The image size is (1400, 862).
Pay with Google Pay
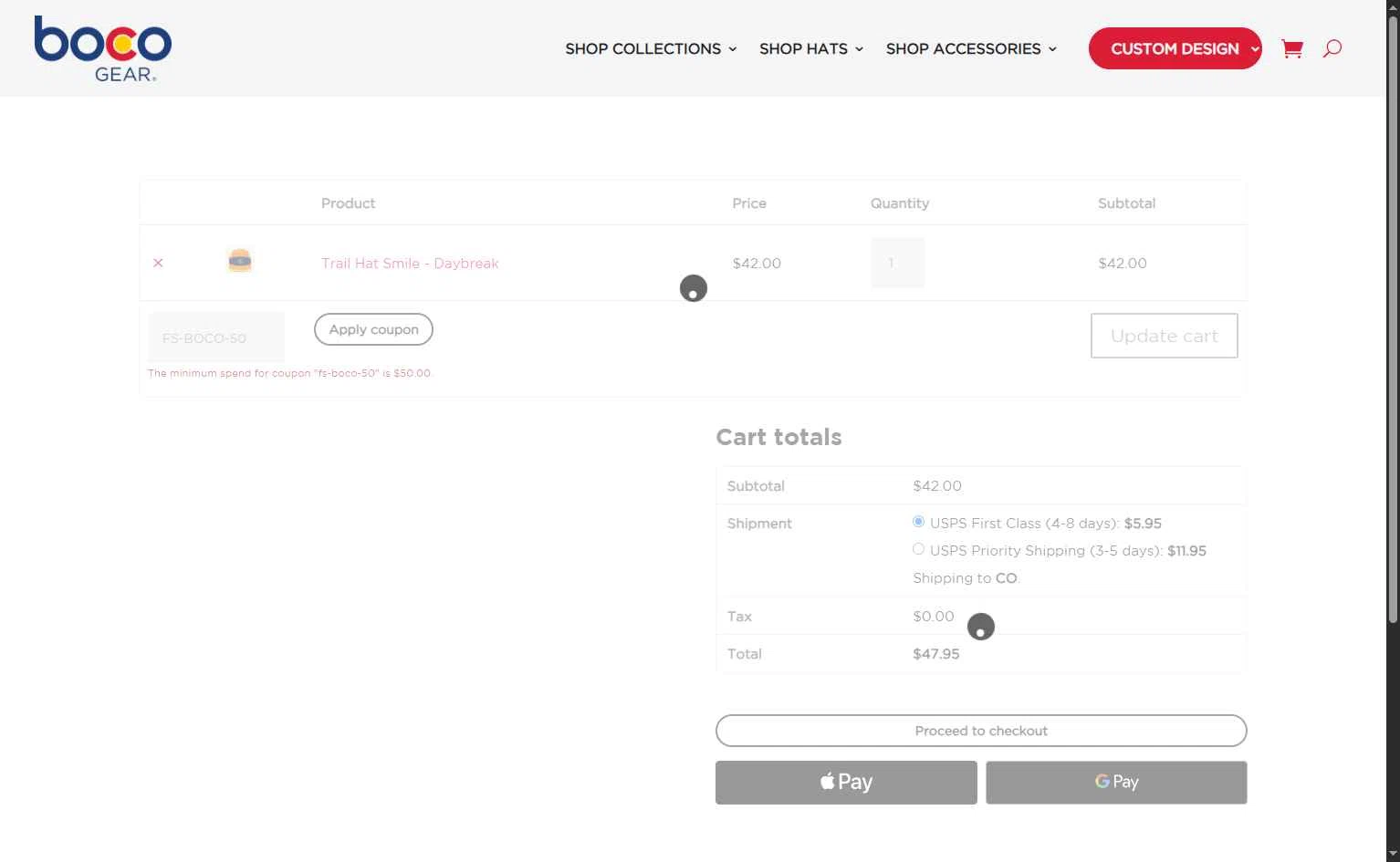[x=1116, y=783]
